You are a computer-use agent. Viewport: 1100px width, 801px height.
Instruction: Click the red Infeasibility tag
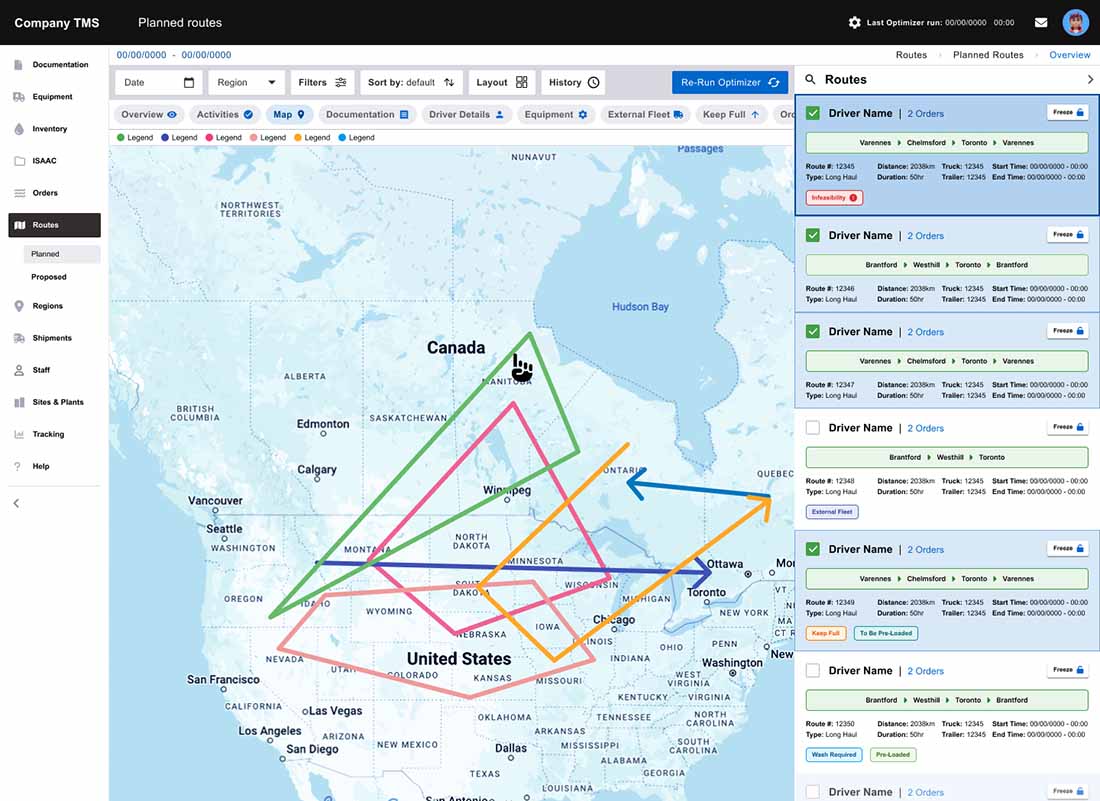(834, 198)
